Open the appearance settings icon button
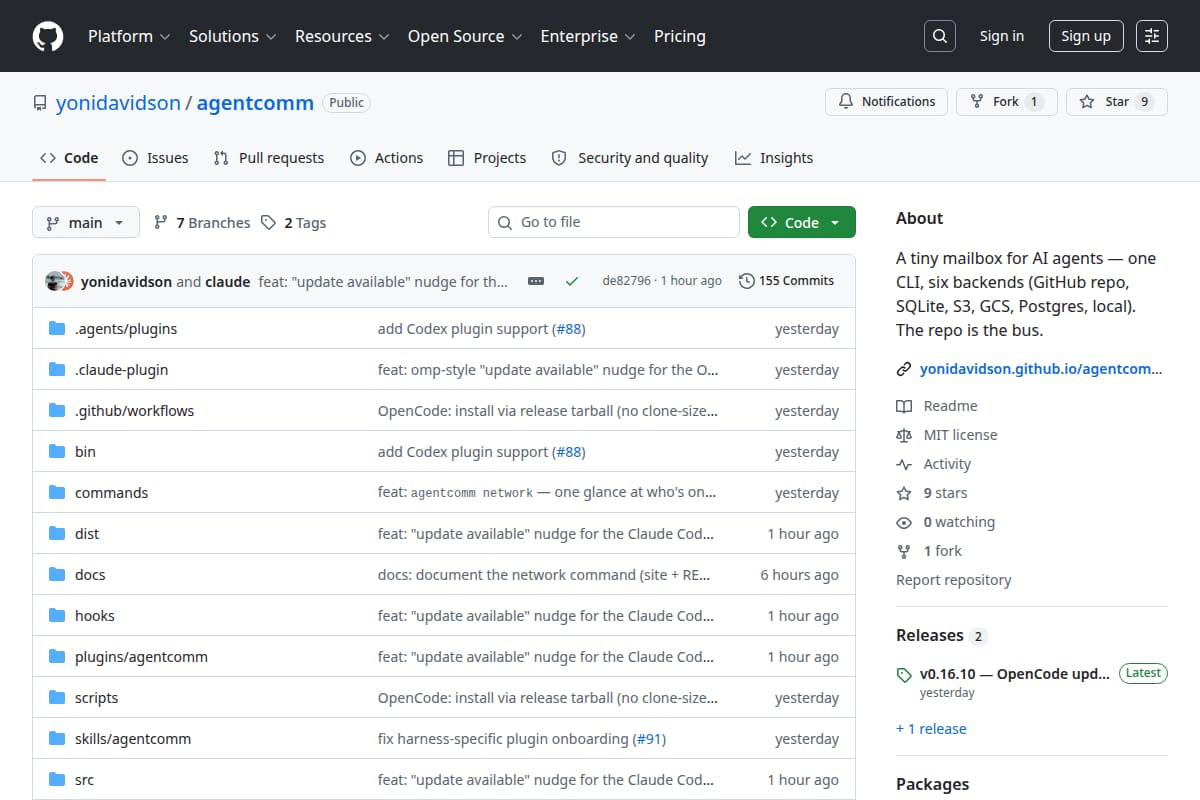 click(x=1152, y=36)
